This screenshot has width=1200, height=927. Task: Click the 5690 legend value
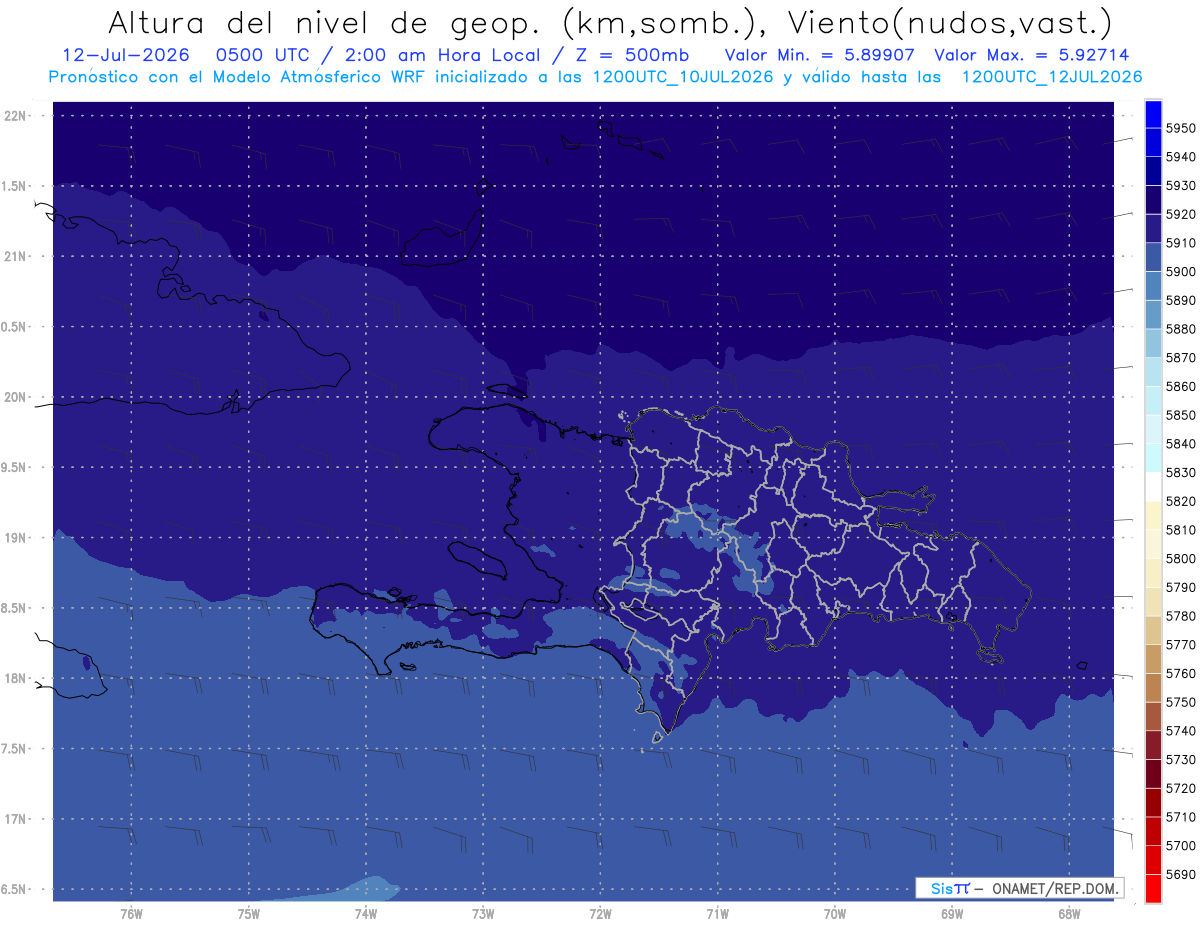click(1181, 874)
